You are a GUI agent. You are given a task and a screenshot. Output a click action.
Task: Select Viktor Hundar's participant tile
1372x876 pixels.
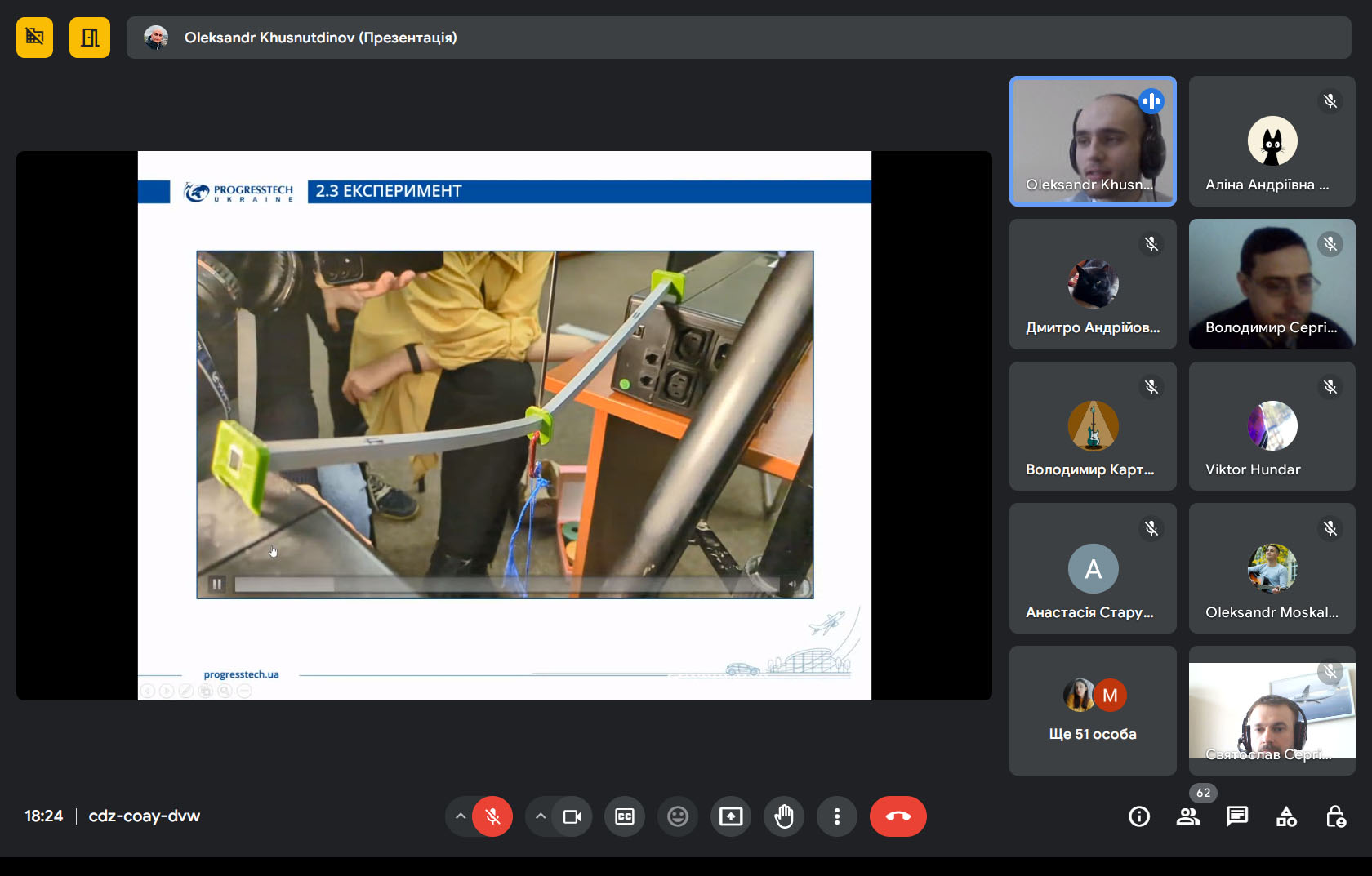click(x=1272, y=426)
